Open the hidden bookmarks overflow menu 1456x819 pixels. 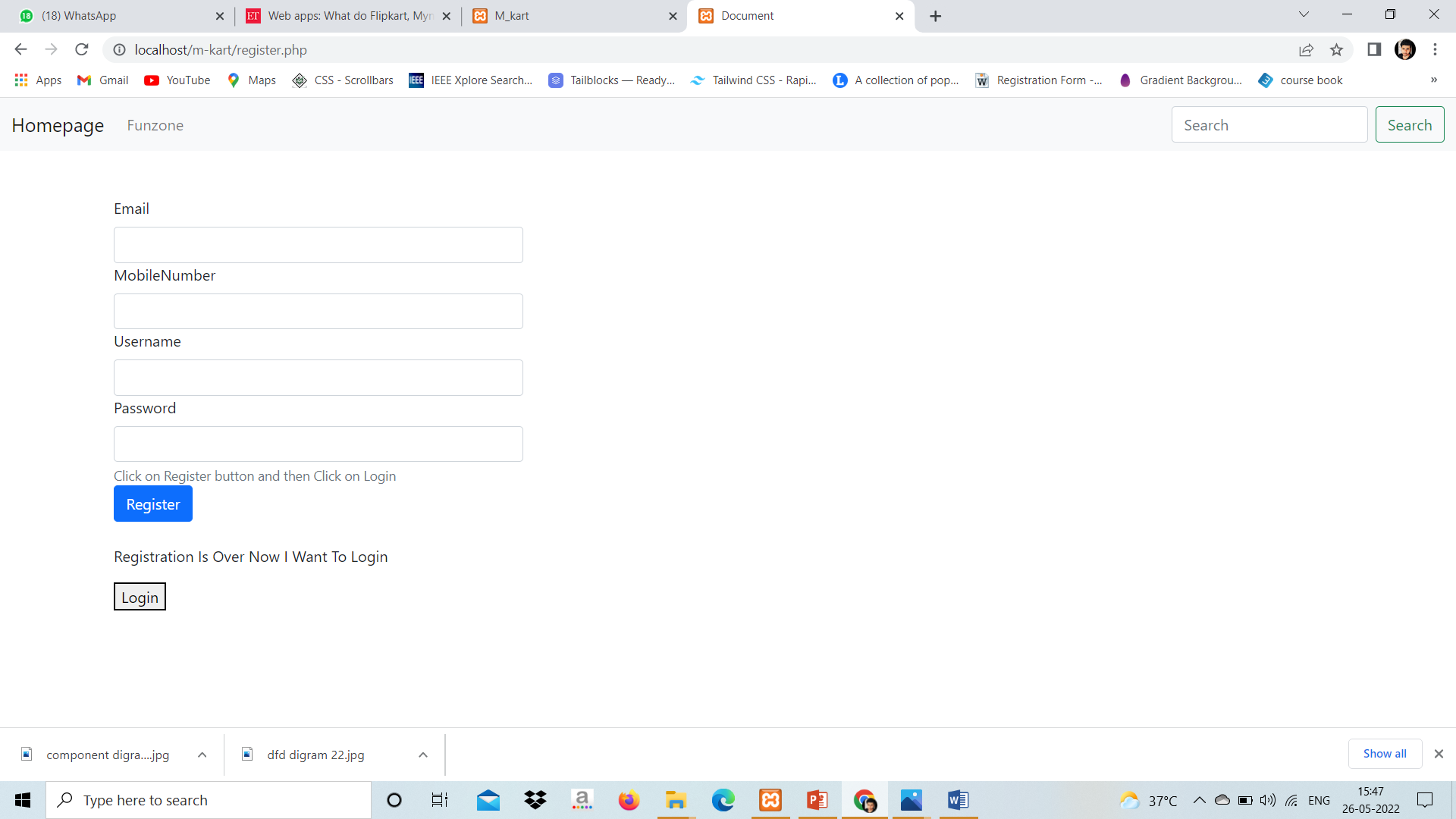point(1434,80)
